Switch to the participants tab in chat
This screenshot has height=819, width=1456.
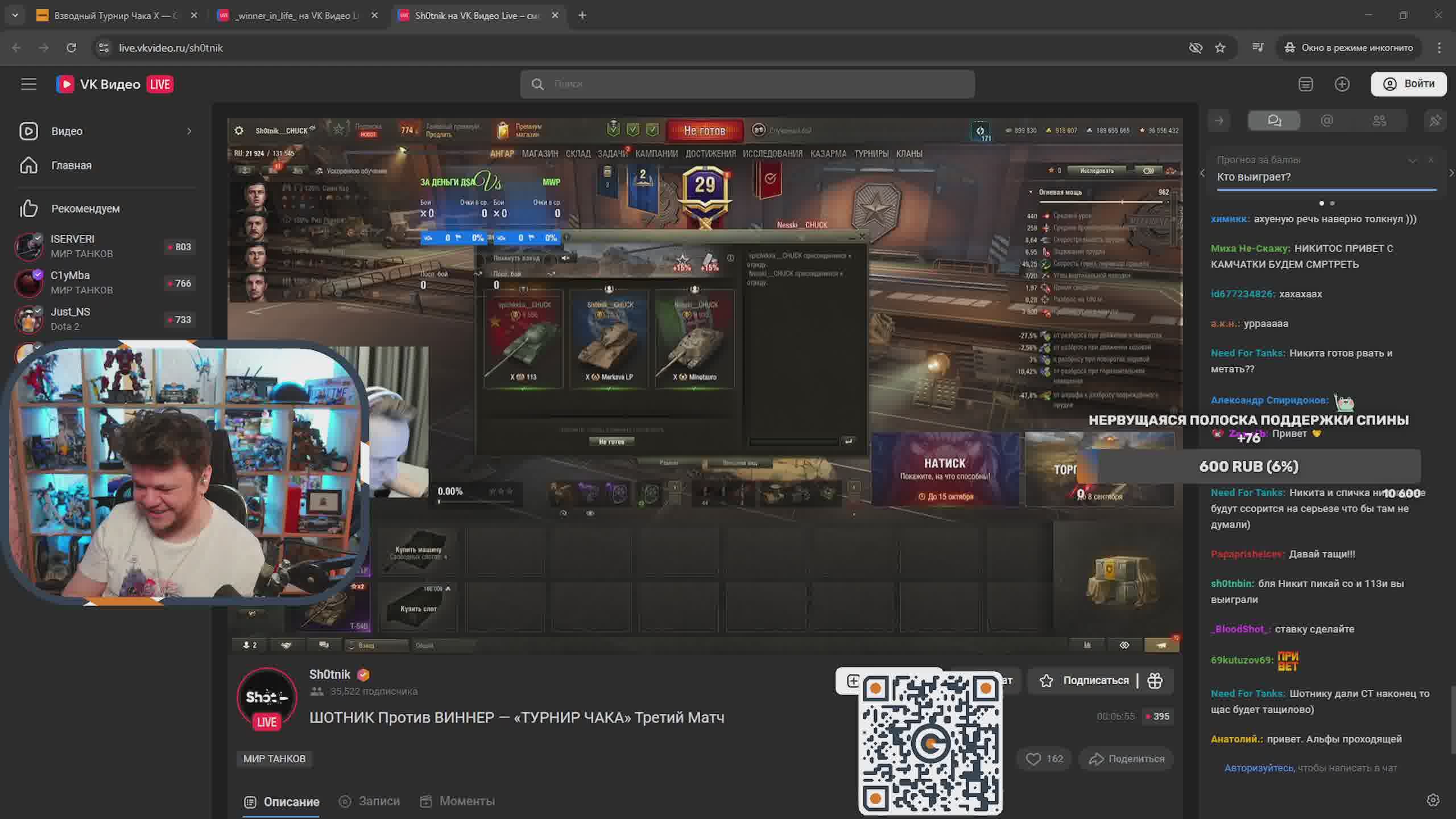coord(1379,121)
